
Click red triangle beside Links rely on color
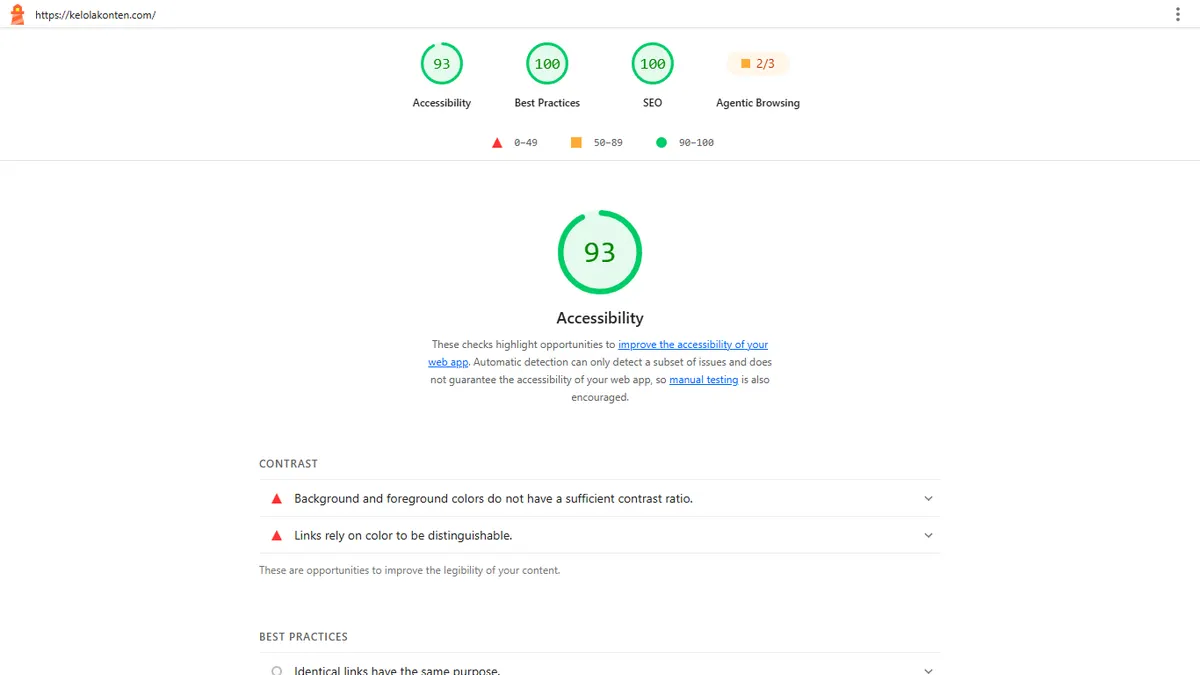coord(277,535)
